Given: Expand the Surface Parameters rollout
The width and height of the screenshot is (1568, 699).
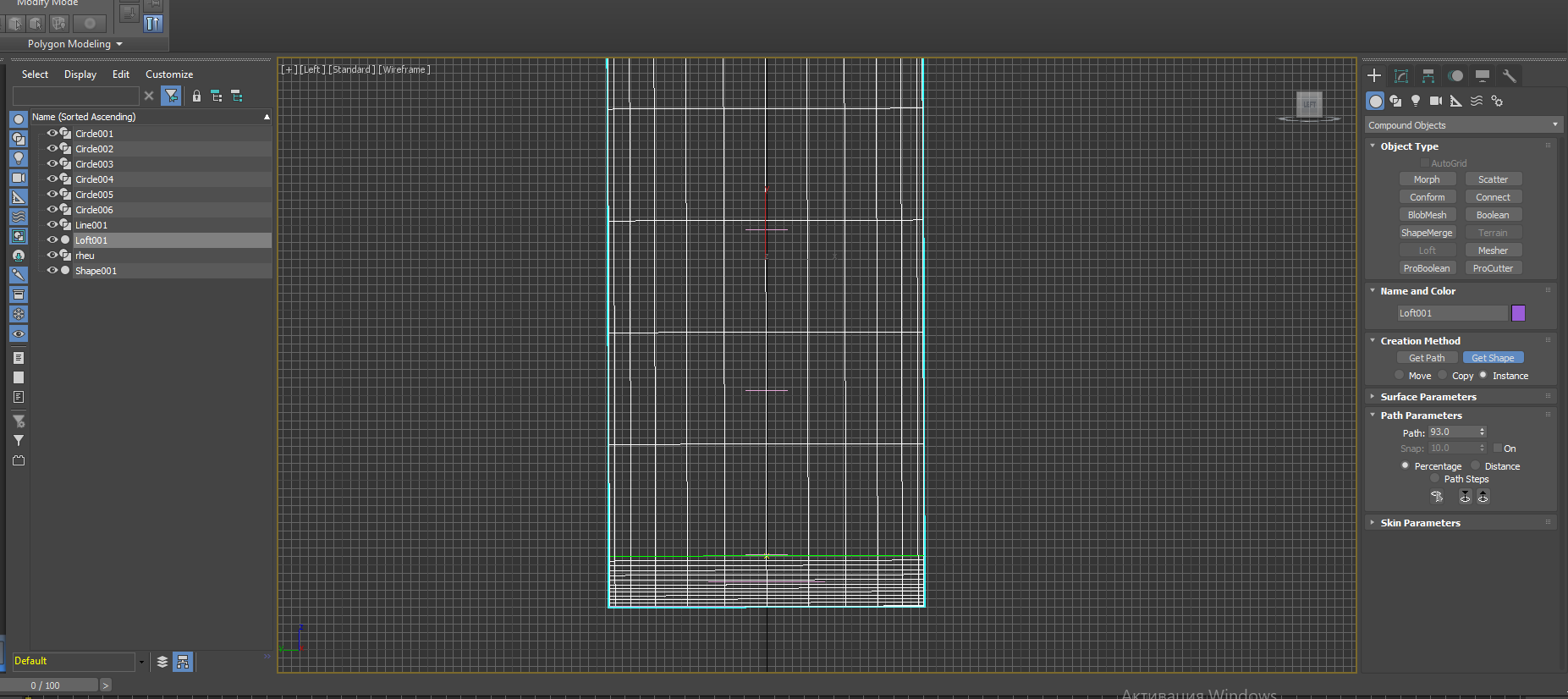Looking at the screenshot, I should coord(1428,397).
